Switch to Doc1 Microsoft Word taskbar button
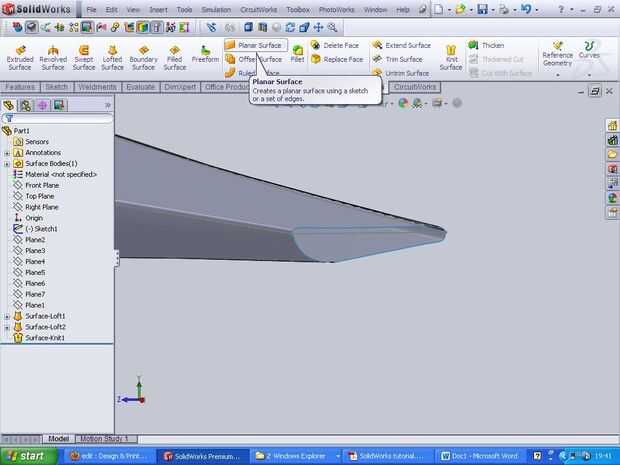The image size is (620, 465). (x=481, y=456)
